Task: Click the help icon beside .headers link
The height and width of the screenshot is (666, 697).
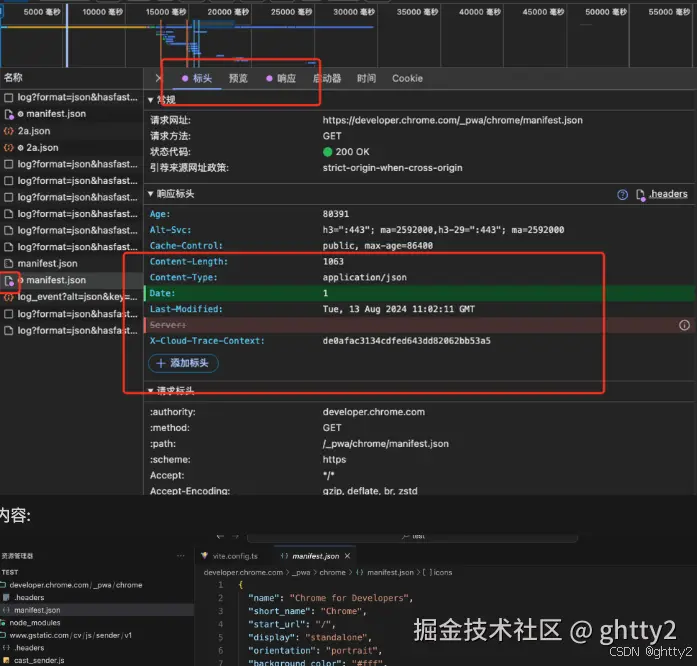Action: [x=622, y=194]
